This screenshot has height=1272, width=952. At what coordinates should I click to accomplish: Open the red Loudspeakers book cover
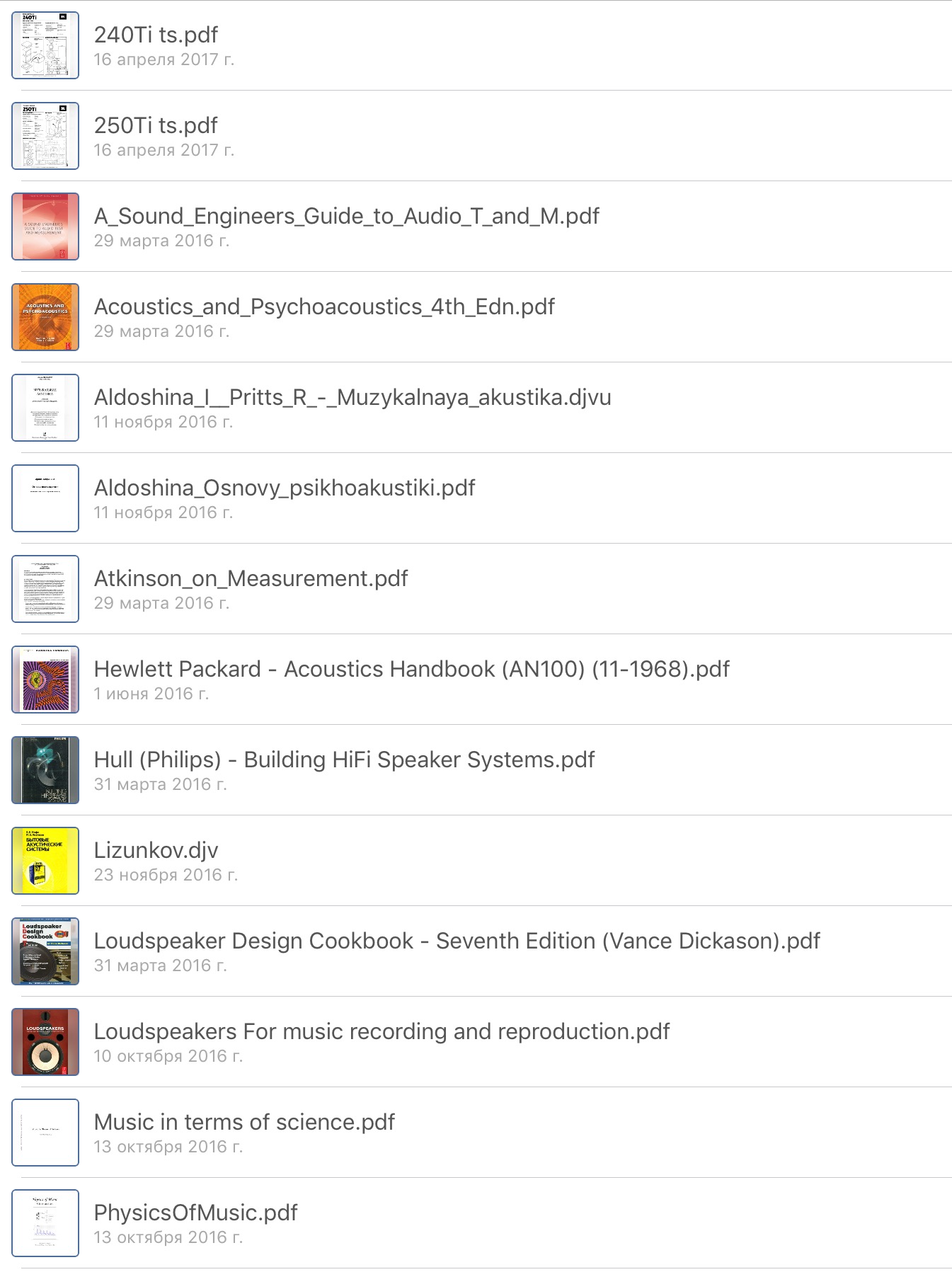coord(45,1042)
